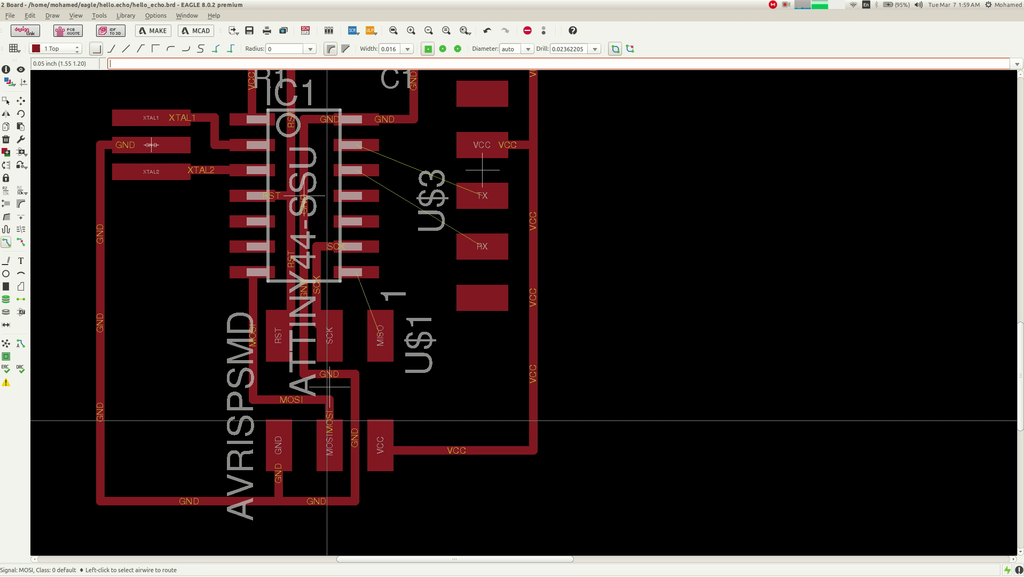The width and height of the screenshot is (1024, 577).
Task: Click the Zoom in icon
Action: (x=411, y=31)
